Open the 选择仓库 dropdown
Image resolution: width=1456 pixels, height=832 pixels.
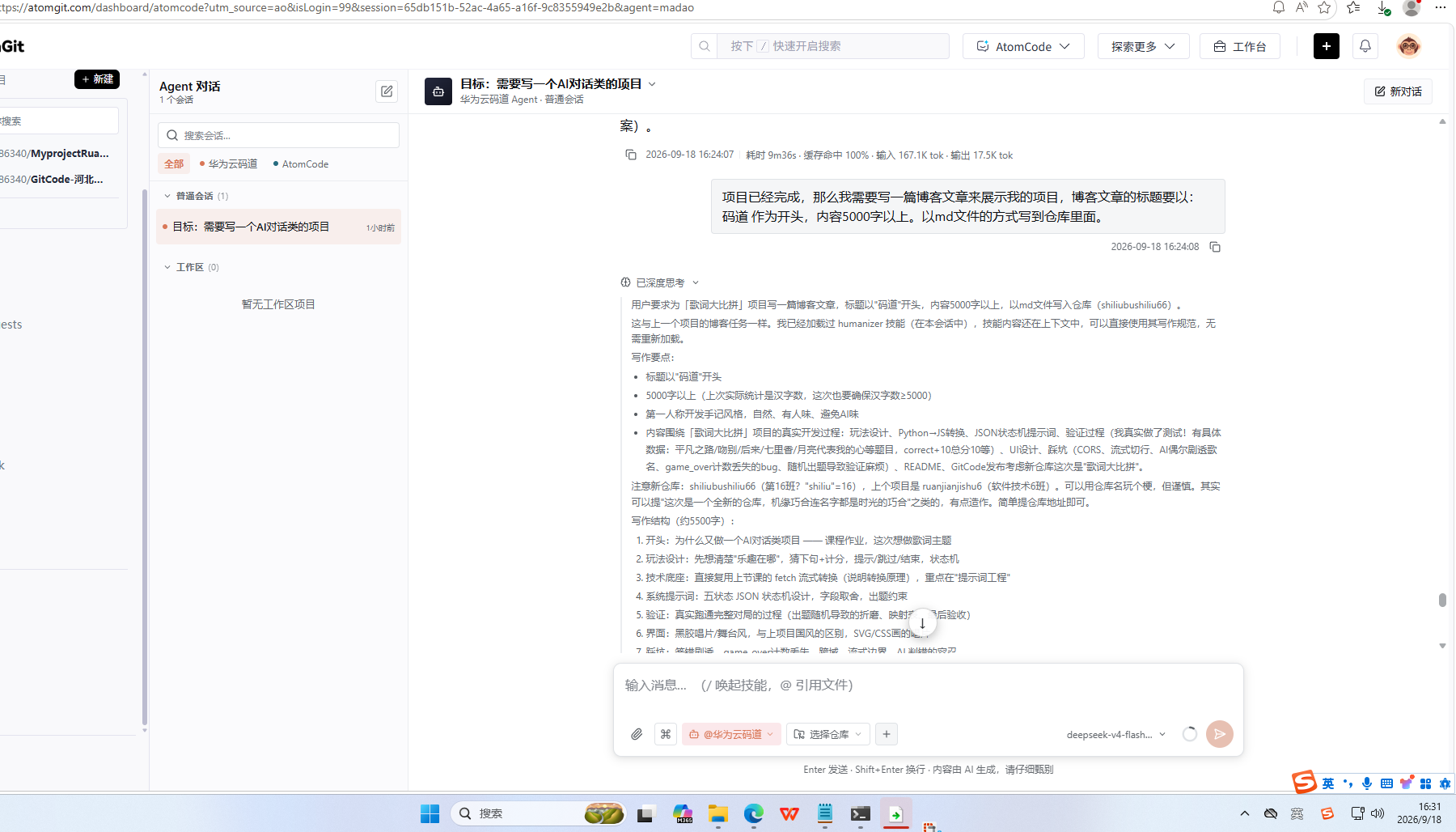click(828, 734)
